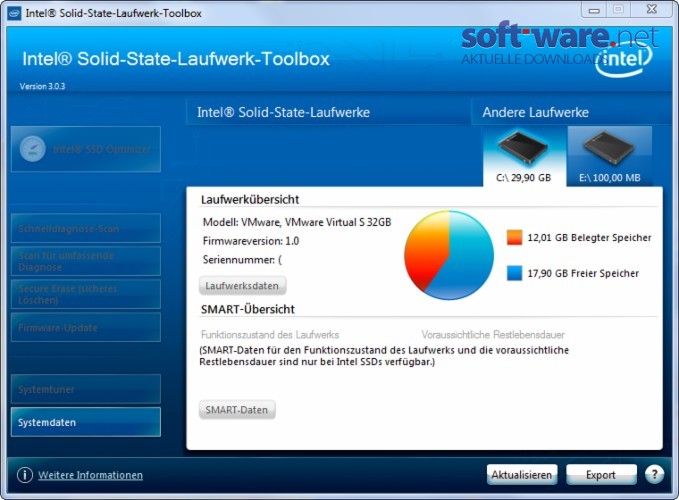Image resolution: width=679 pixels, height=500 pixels.
Task: Click the 'Version 3.0.3' text
Action: pyautogui.click(x=42, y=86)
